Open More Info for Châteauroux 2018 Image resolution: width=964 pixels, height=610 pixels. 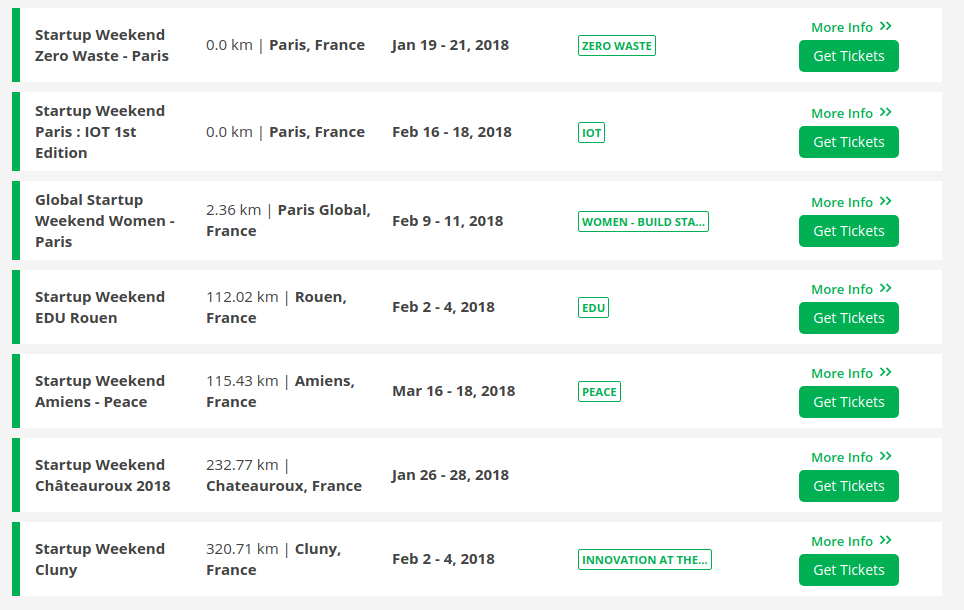tap(850, 457)
